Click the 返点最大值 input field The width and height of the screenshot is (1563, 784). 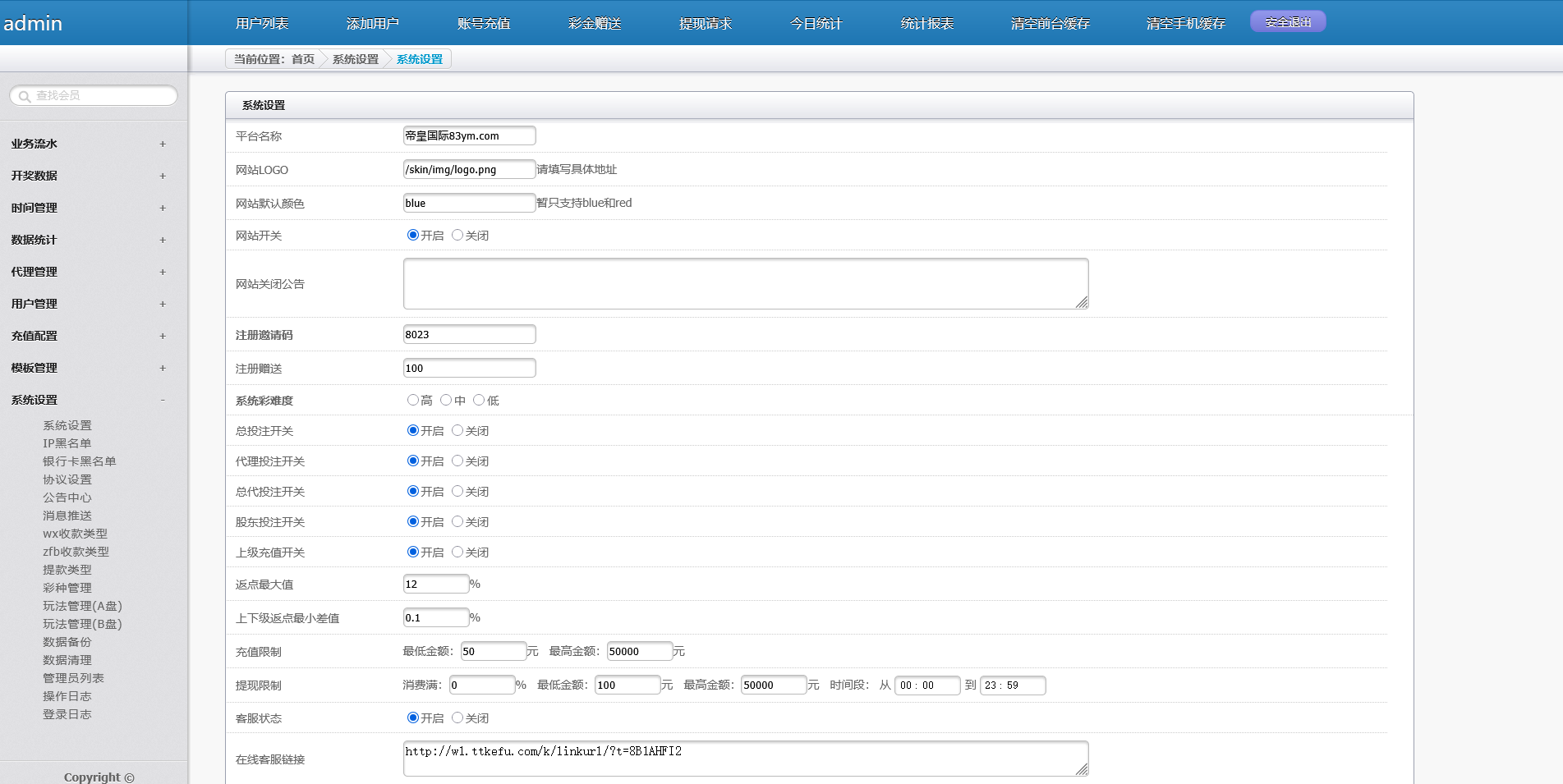(x=436, y=584)
